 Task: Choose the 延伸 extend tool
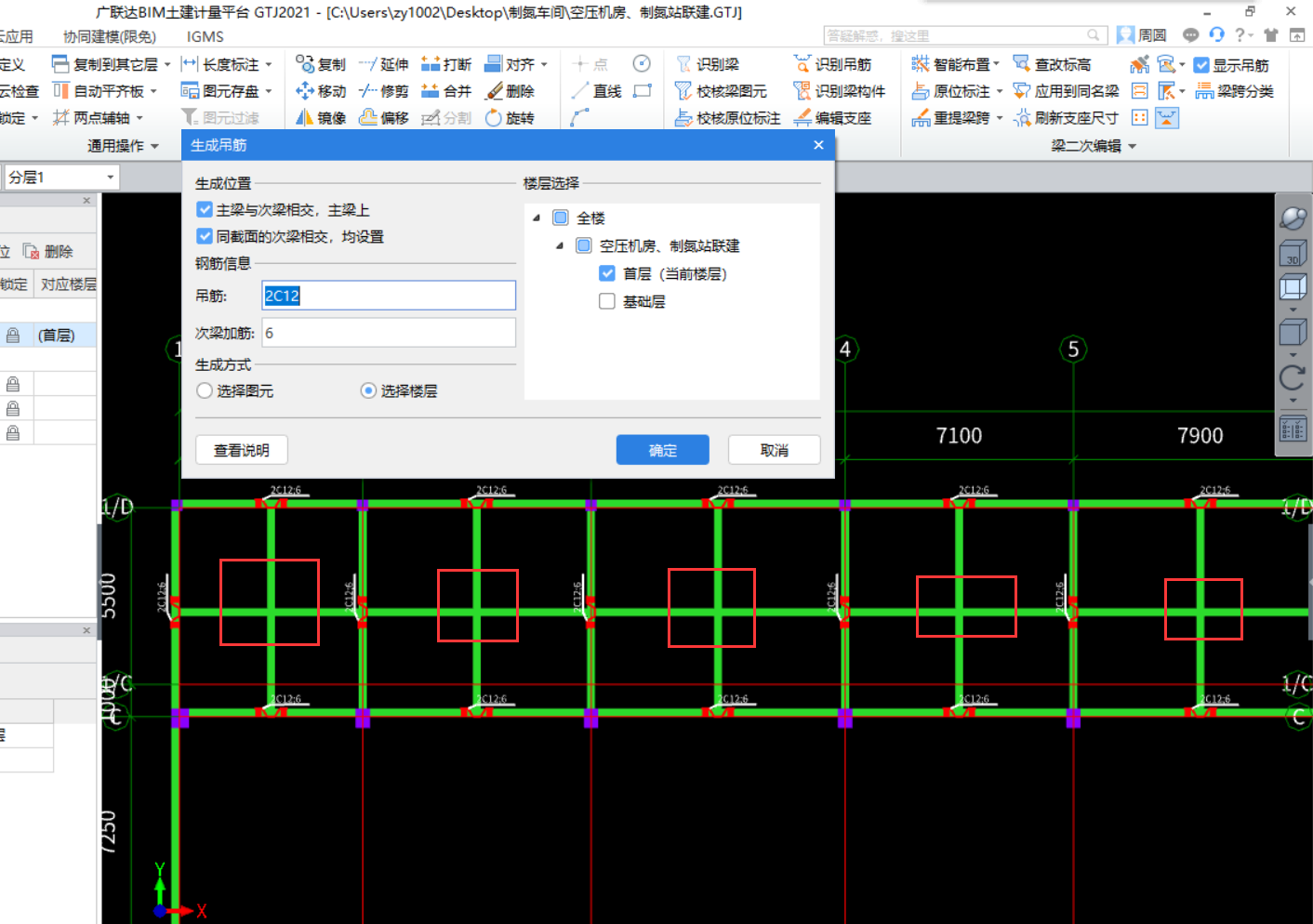tap(383, 64)
